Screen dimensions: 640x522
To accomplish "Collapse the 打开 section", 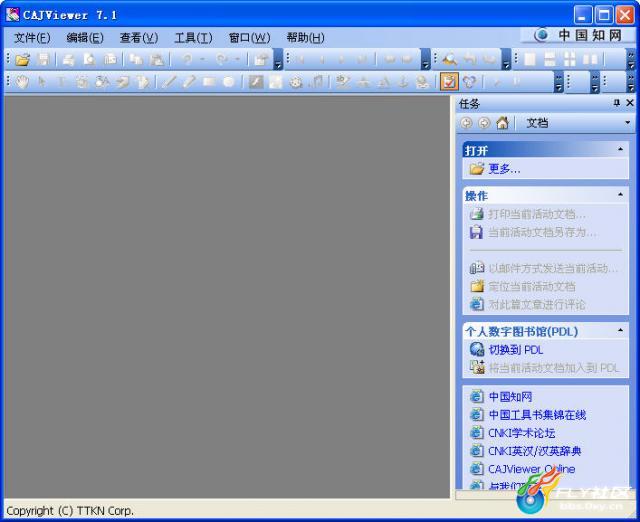I will [620, 149].
